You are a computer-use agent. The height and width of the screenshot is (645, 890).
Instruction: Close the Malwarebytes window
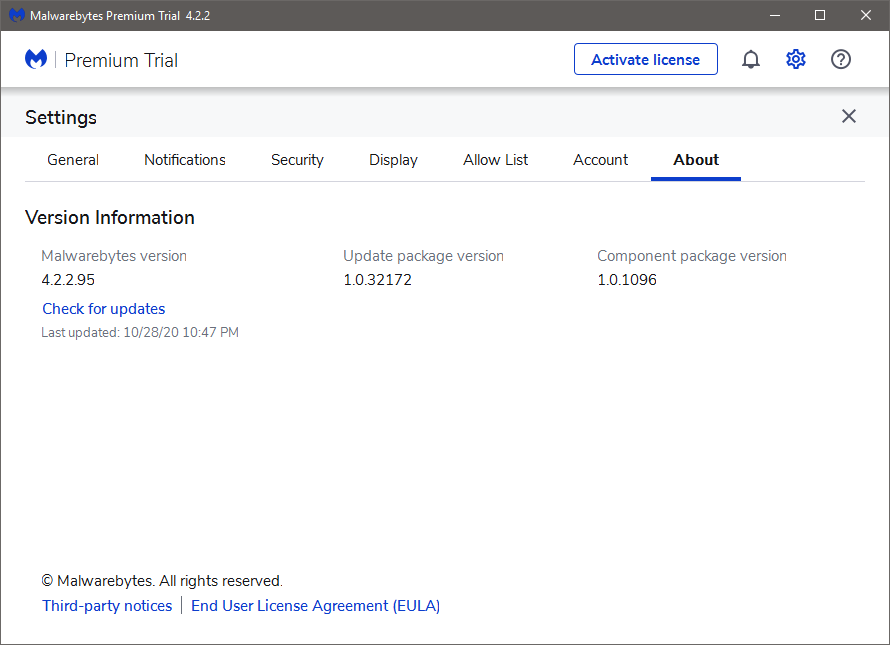866,15
